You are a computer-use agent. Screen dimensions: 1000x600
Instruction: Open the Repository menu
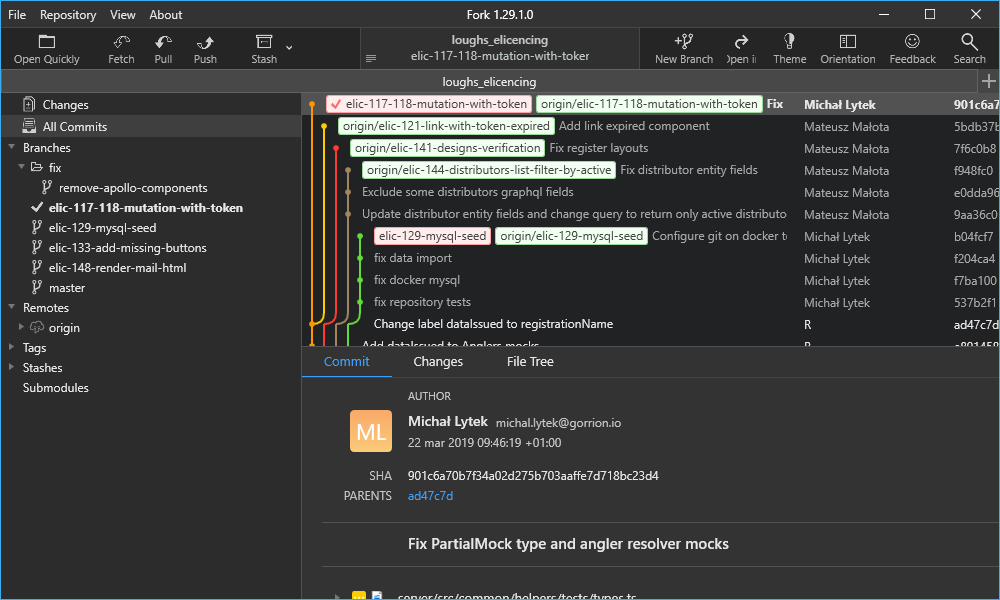pos(67,14)
